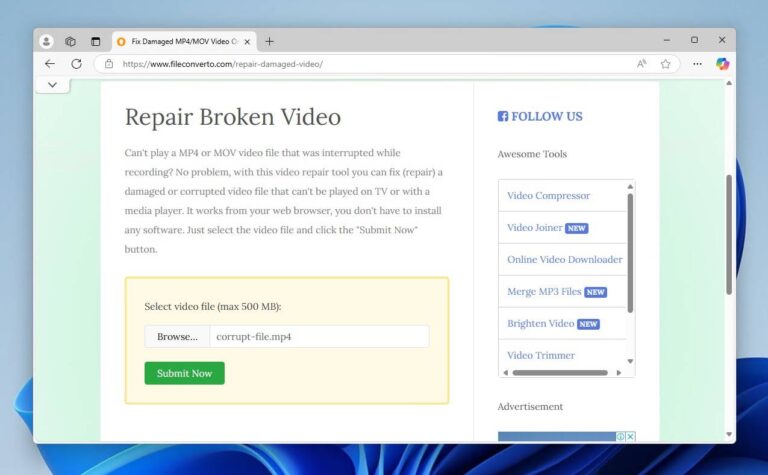Screen dimensions: 768x475
Task: Close the browser window
Action: [722, 40]
